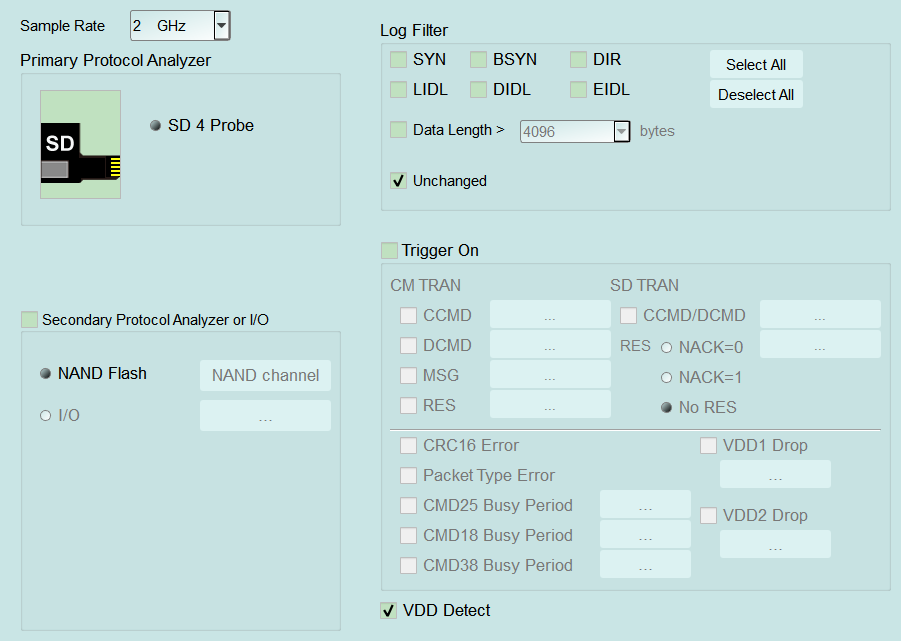Check the CMD18 Busy Period checkbox
Viewport: 901px width, 641px height.
click(x=408, y=535)
